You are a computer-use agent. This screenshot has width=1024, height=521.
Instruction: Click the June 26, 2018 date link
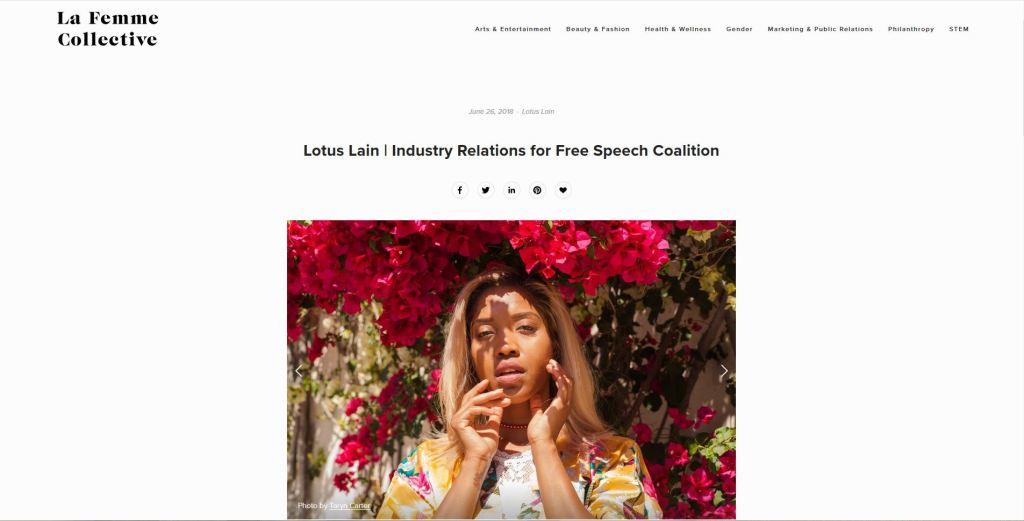[x=490, y=112]
